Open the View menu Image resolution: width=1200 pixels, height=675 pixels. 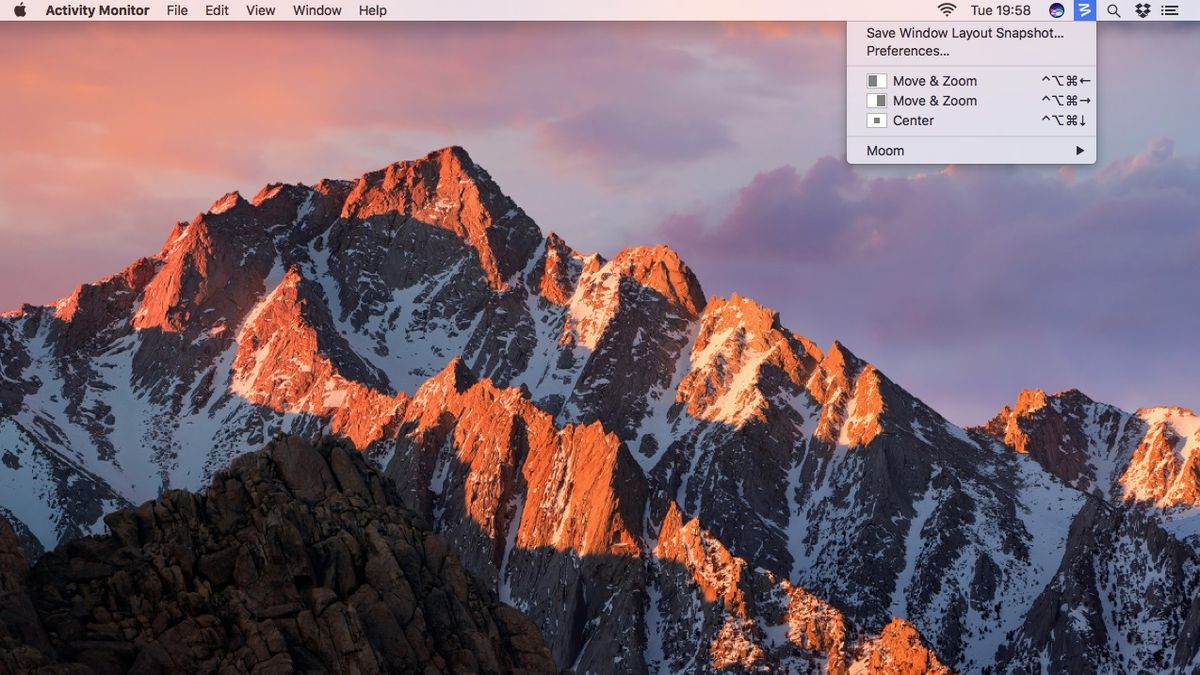coord(260,10)
